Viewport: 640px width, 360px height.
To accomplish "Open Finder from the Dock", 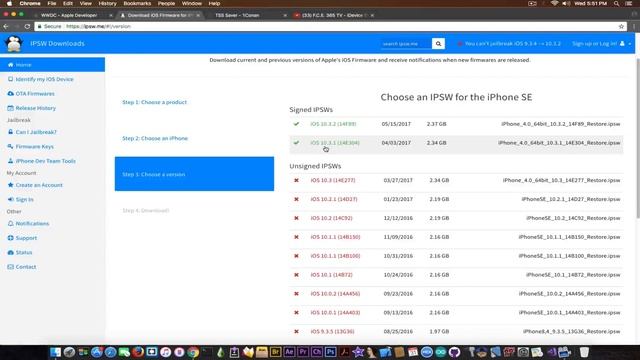I will coord(55,352).
